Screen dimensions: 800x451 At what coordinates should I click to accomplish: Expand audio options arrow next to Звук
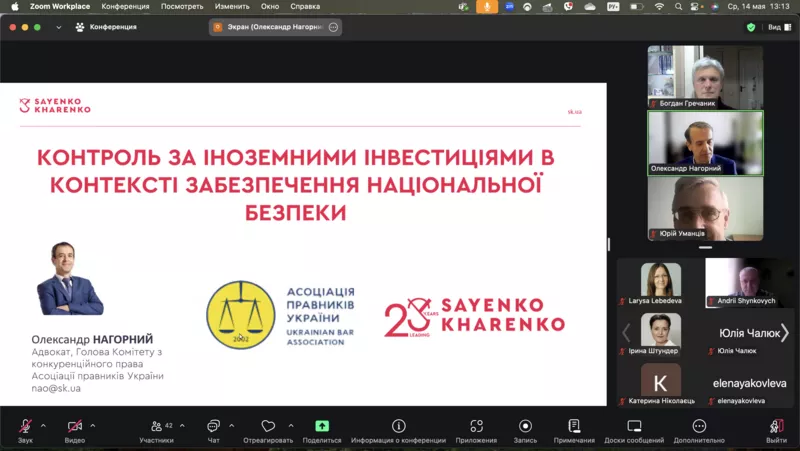tap(43, 425)
